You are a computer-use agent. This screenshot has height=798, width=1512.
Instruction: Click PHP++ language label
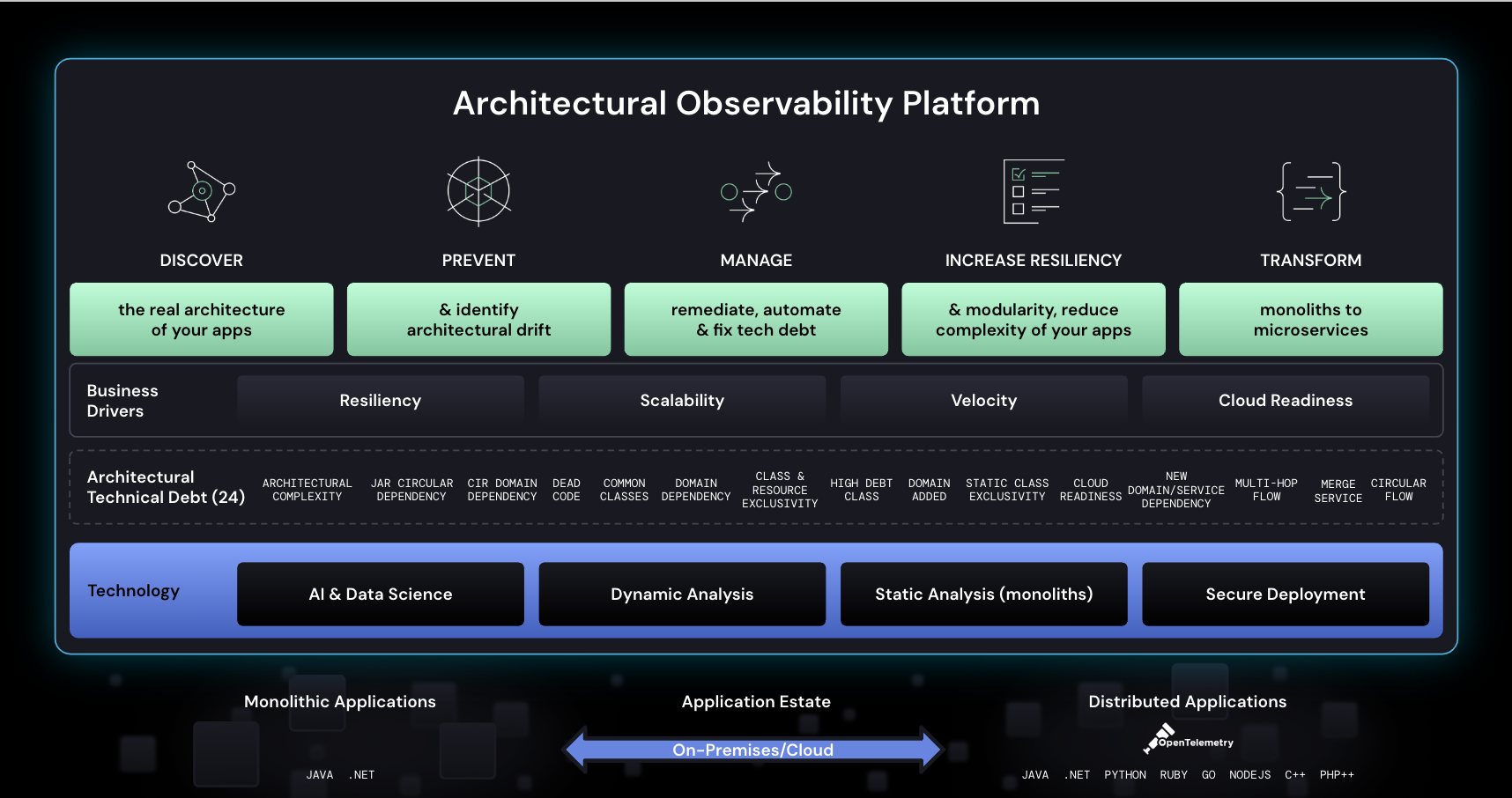click(1337, 775)
